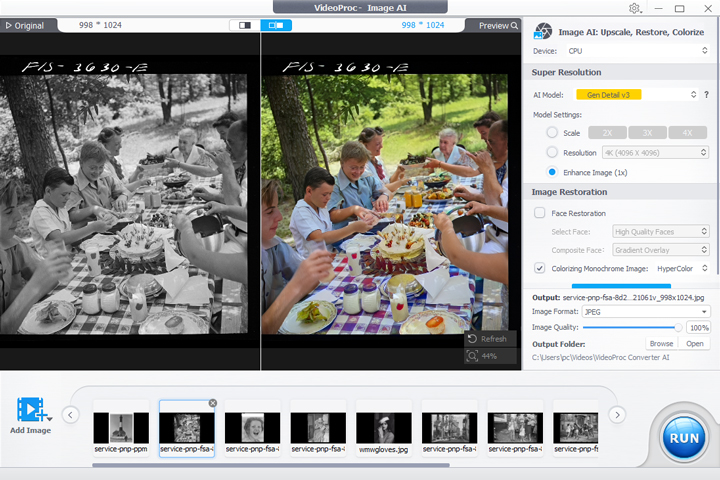Select the Scale radio button
Viewport: 720px width, 480px height.
click(552, 132)
